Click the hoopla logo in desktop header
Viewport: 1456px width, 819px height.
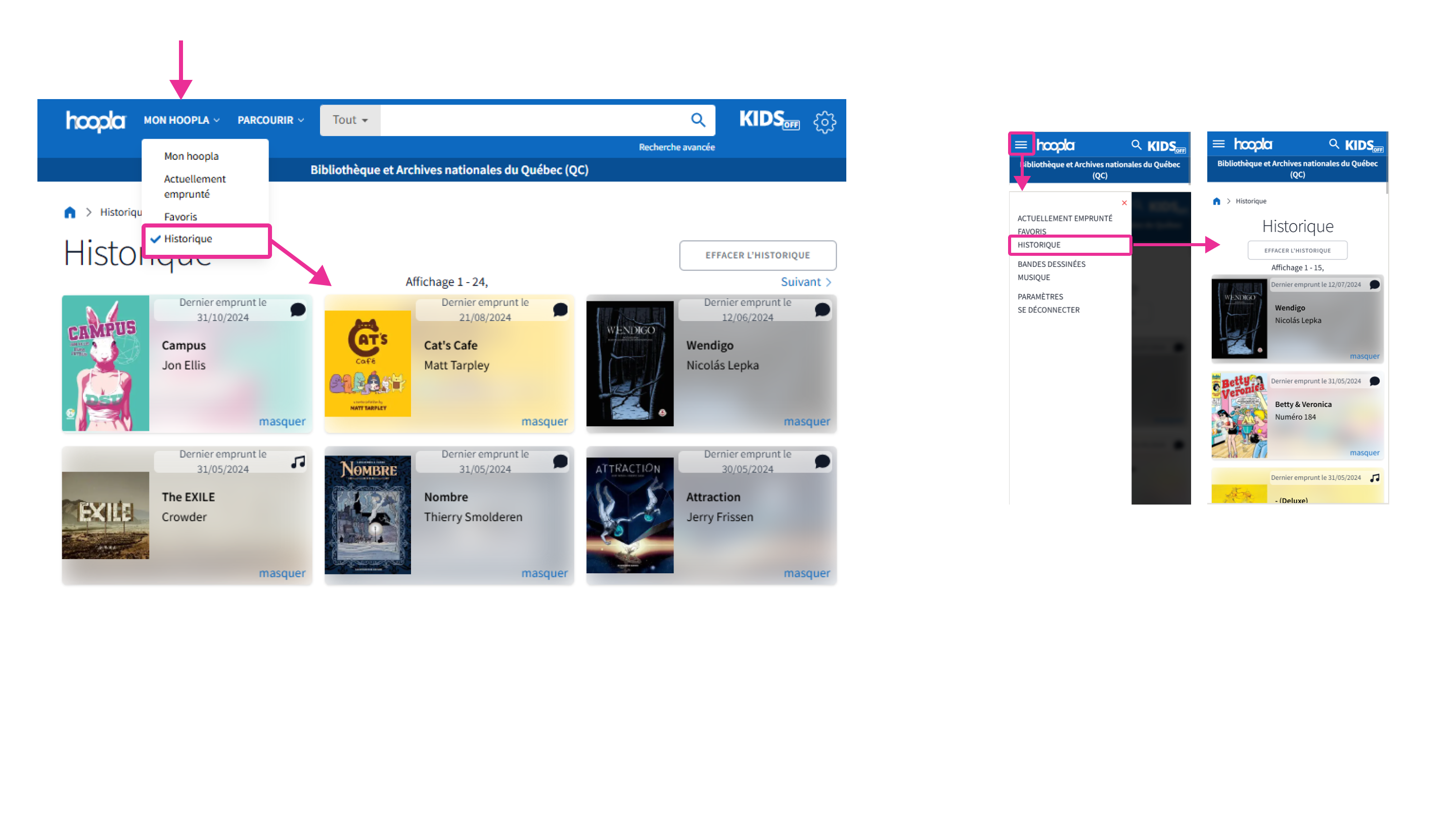click(x=96, y=120)
